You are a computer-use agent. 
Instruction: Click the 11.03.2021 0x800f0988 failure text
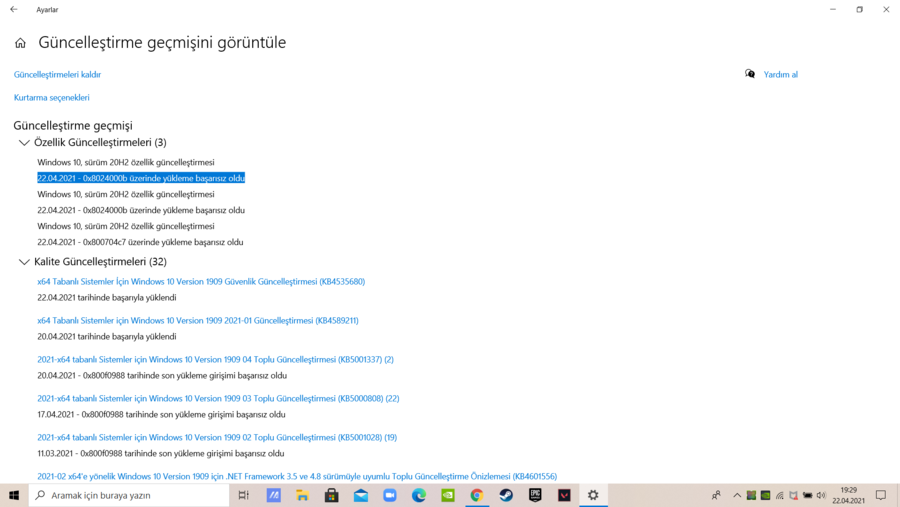(161, 454)
